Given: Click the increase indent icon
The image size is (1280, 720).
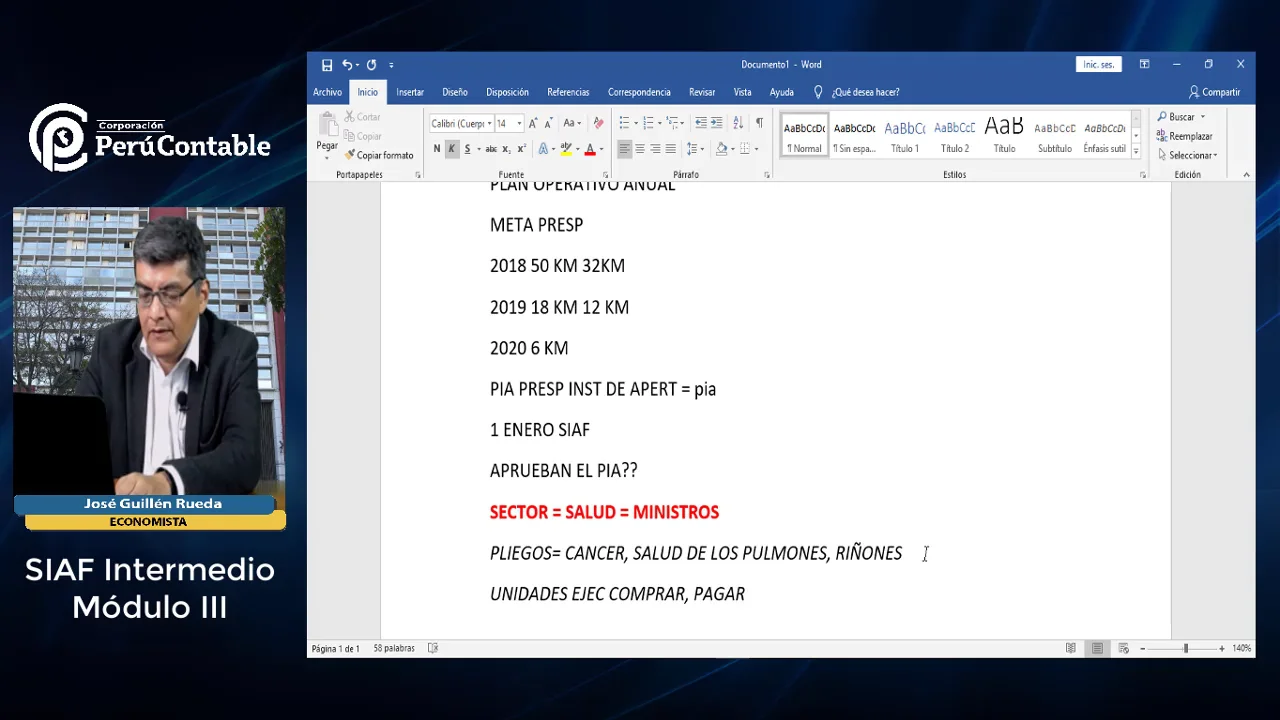Looking at the screenshot, I should 717,123.
